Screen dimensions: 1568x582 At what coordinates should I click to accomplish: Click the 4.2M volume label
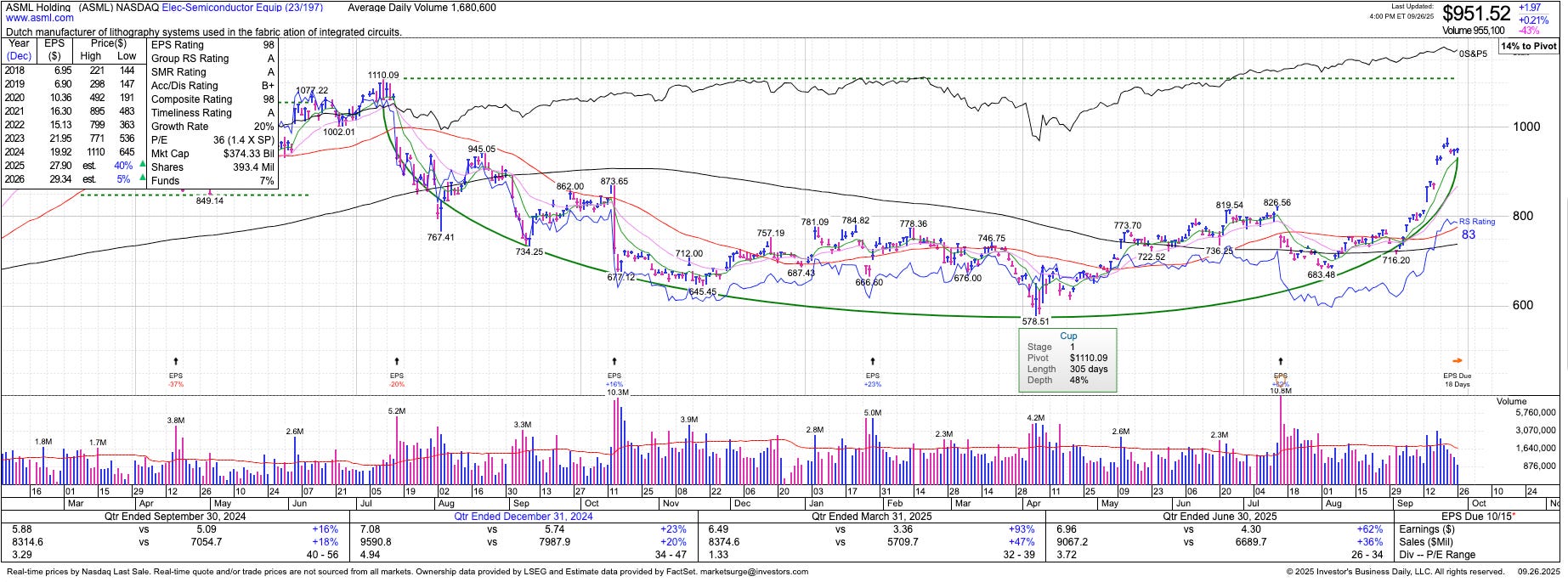pyautogui.click(x=1035, y=419)
